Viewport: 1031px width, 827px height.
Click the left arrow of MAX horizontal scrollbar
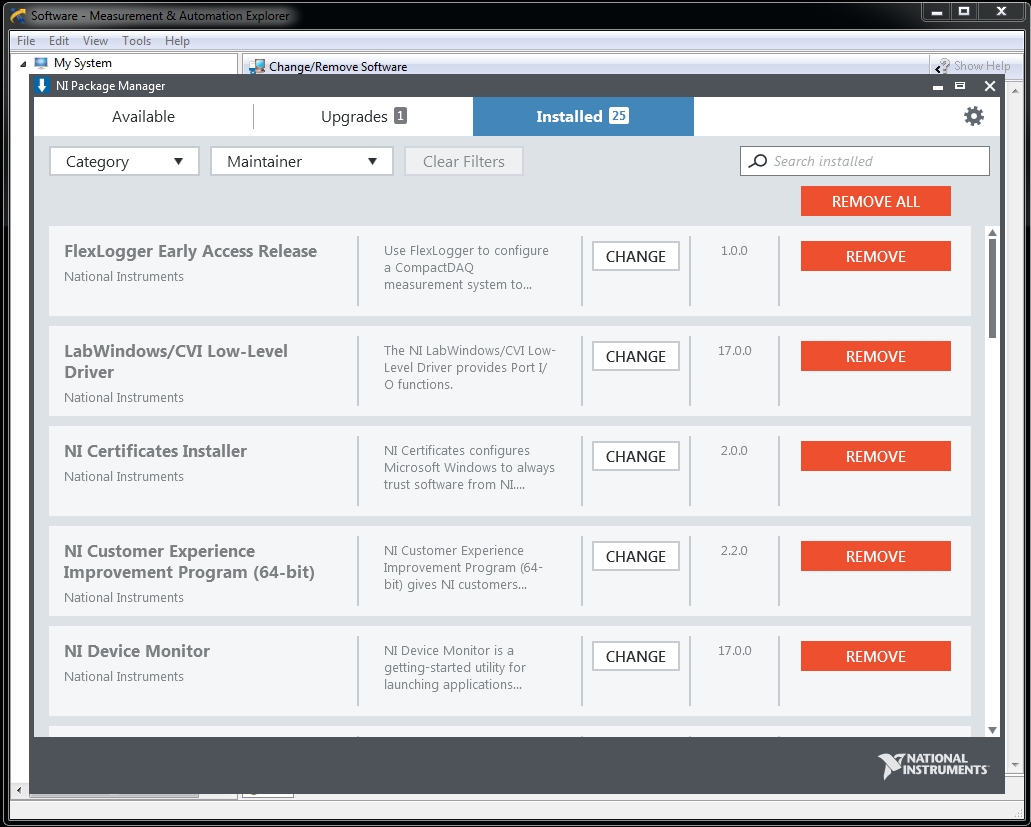[19, 790]
